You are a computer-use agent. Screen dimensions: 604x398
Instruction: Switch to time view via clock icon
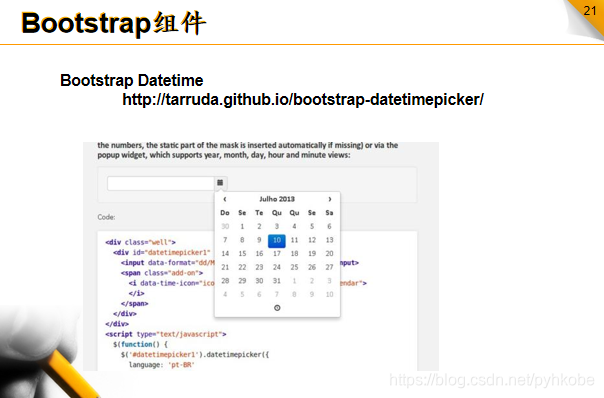[277, 308]
